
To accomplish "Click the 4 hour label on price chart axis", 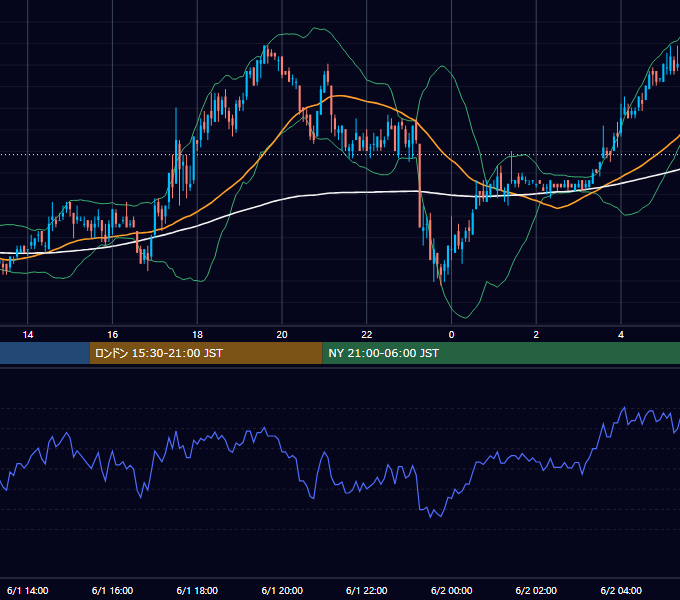I will pos(621,335).
